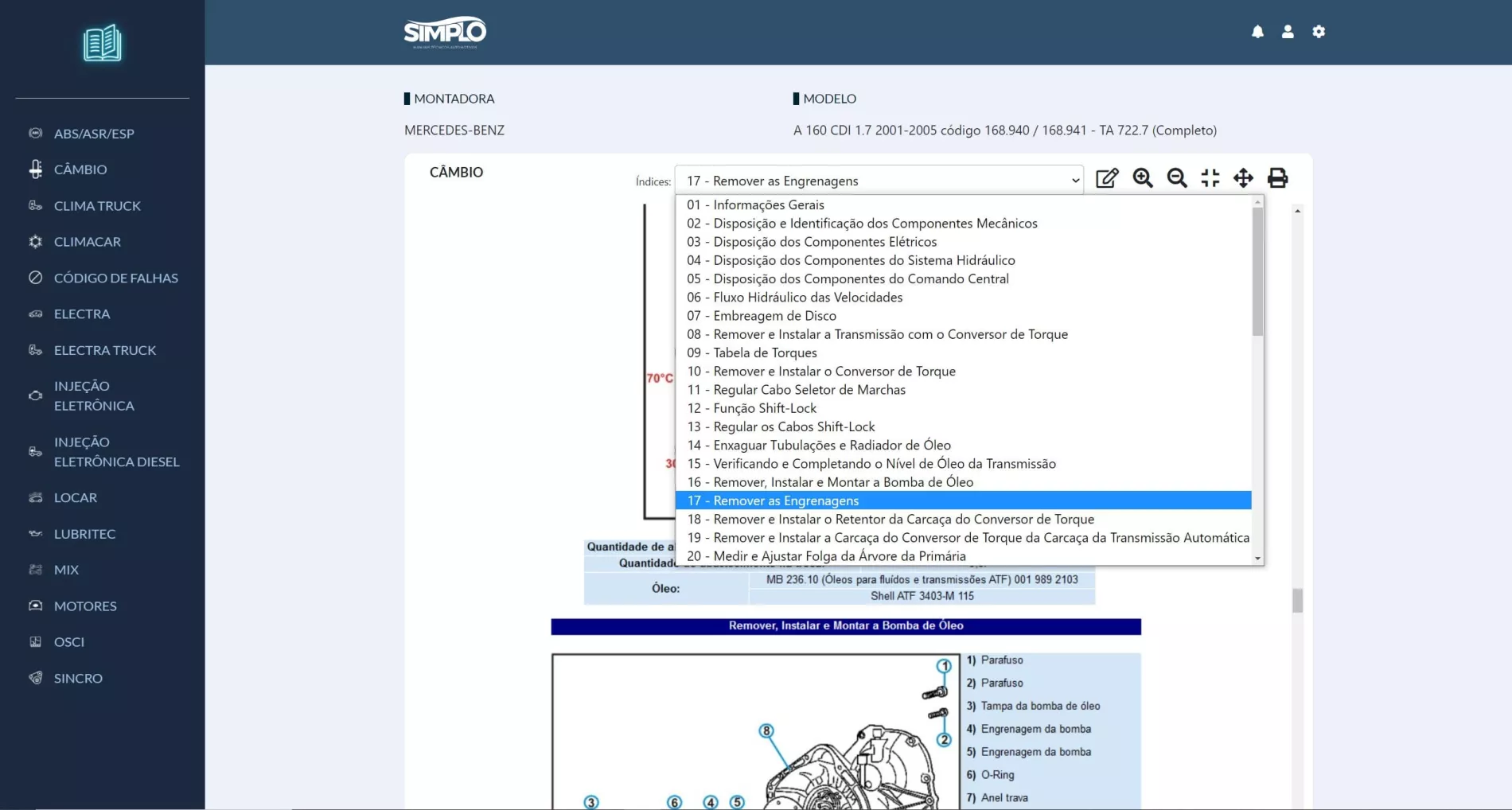
Task: Click the dropdown list scrollbar thumb
Action: (1257, 271)
